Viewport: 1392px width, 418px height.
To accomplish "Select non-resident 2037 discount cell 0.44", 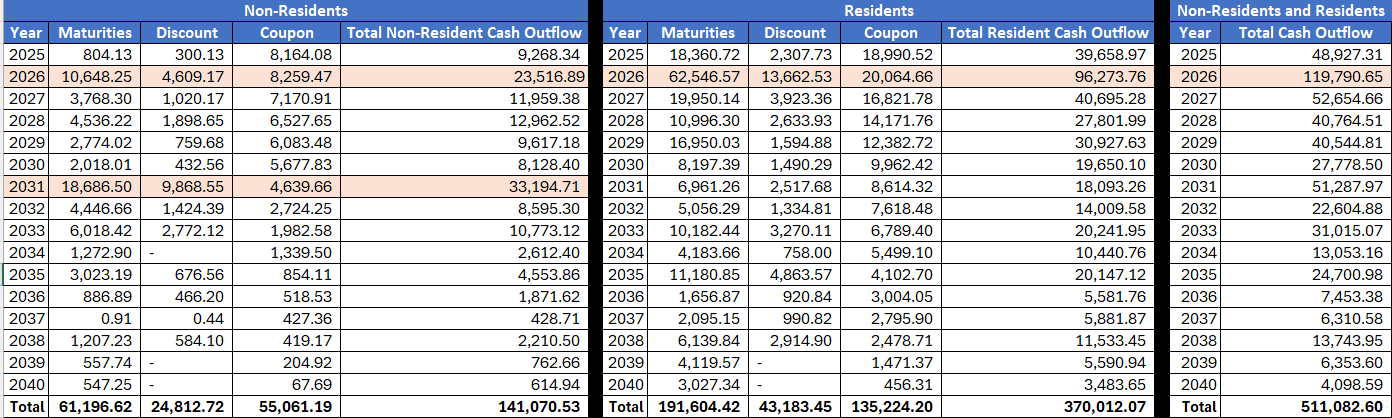I will (186, 318).
